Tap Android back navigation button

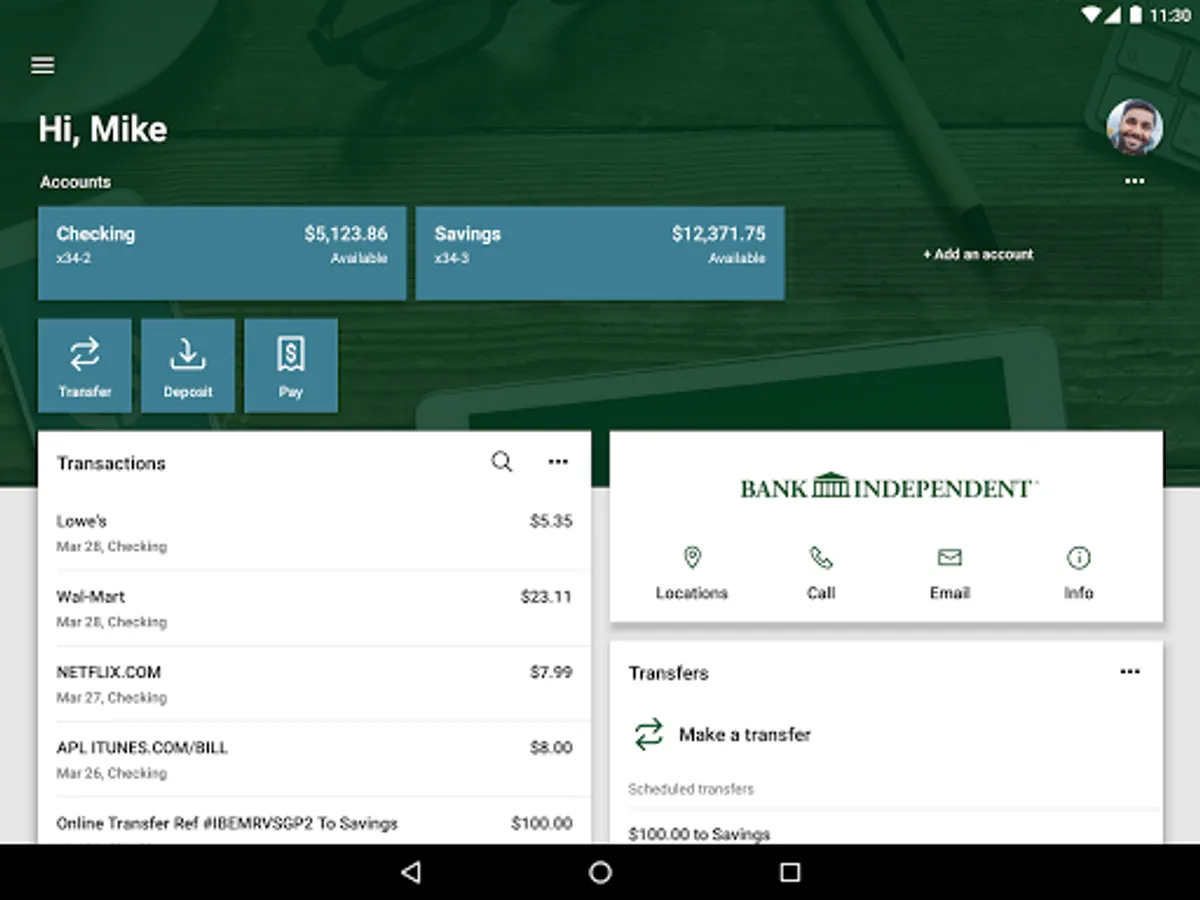click(410, 873)
